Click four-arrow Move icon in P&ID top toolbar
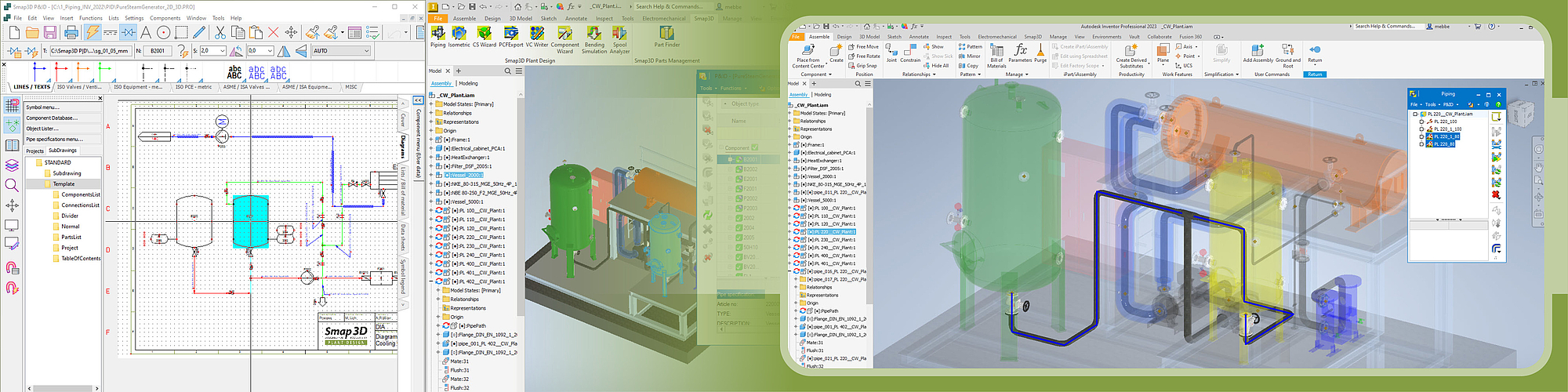 pyautogui.click(x=291, y=32)
